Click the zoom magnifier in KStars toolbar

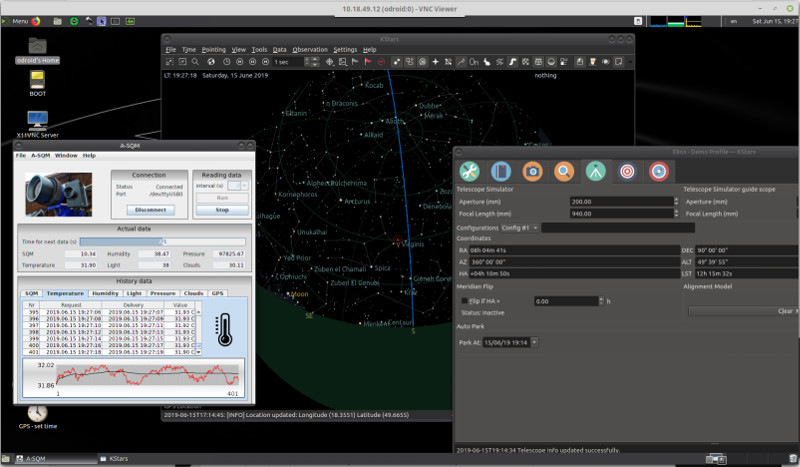point(195,62)
